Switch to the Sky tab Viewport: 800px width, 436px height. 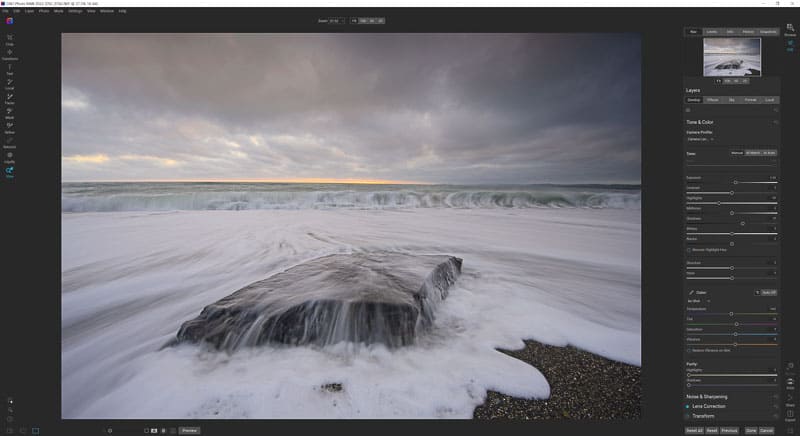[732, 100]
